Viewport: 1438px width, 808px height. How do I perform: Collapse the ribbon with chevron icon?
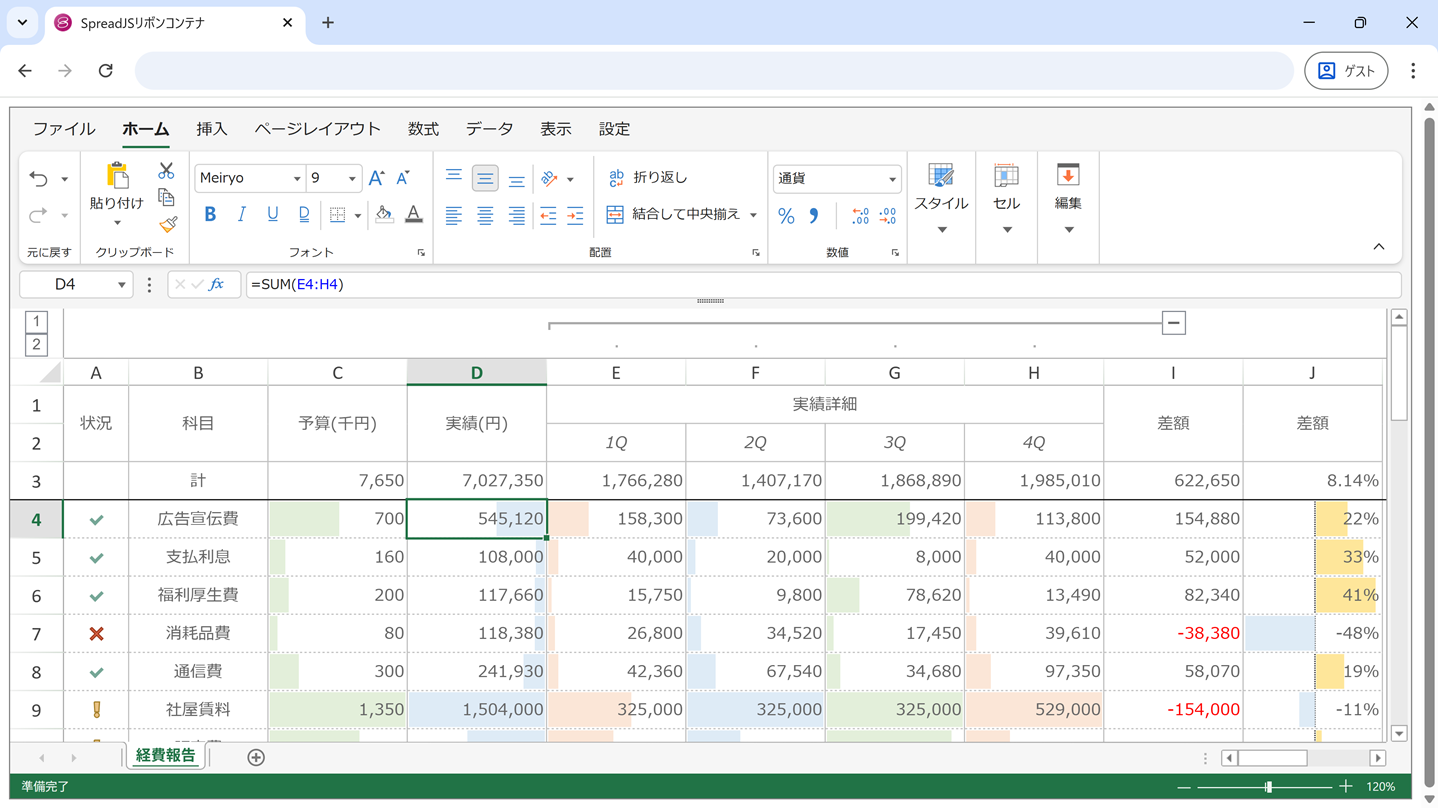(x=1378, y=247)
